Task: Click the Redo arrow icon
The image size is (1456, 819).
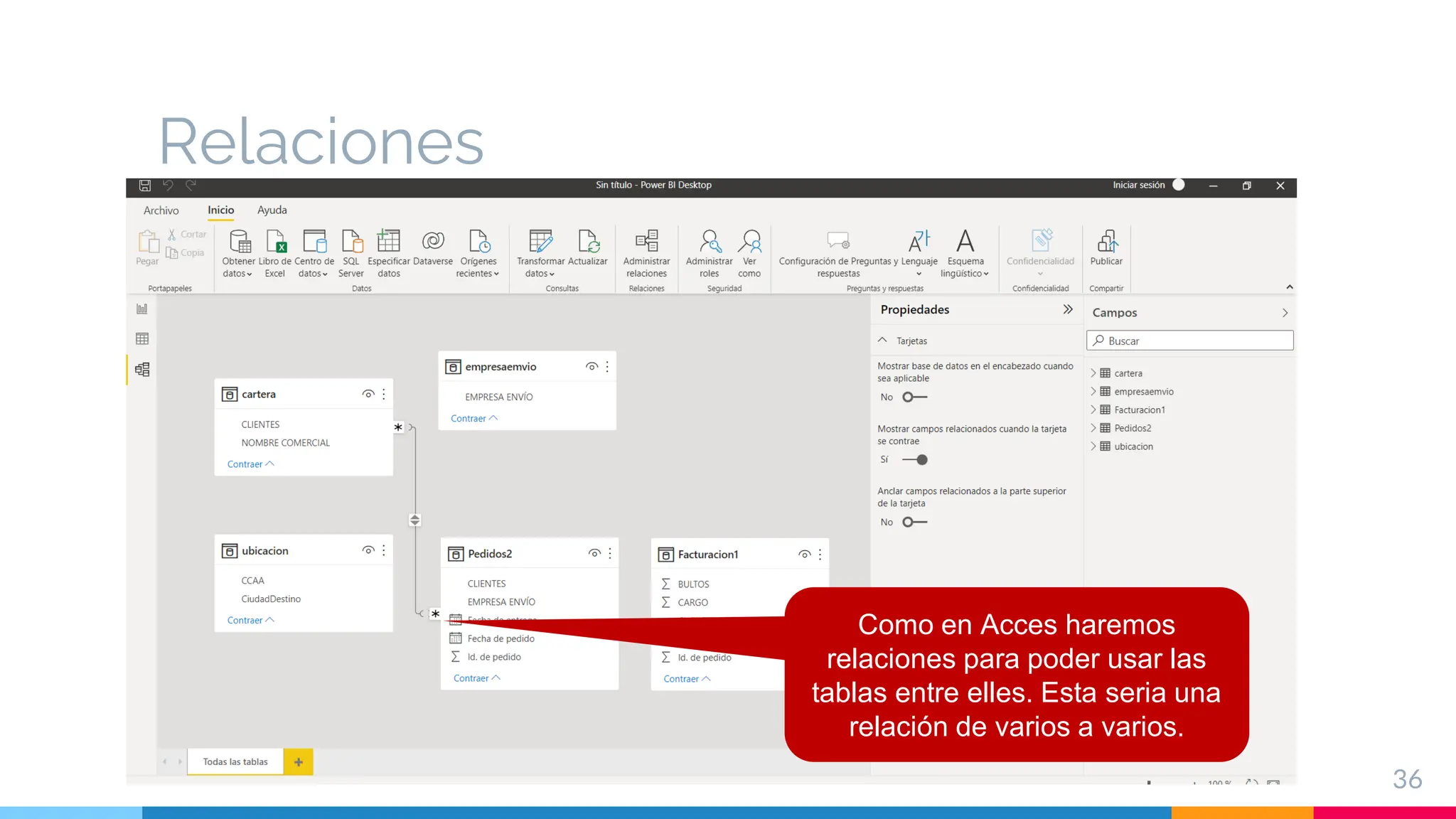Action: click(191, 186)
